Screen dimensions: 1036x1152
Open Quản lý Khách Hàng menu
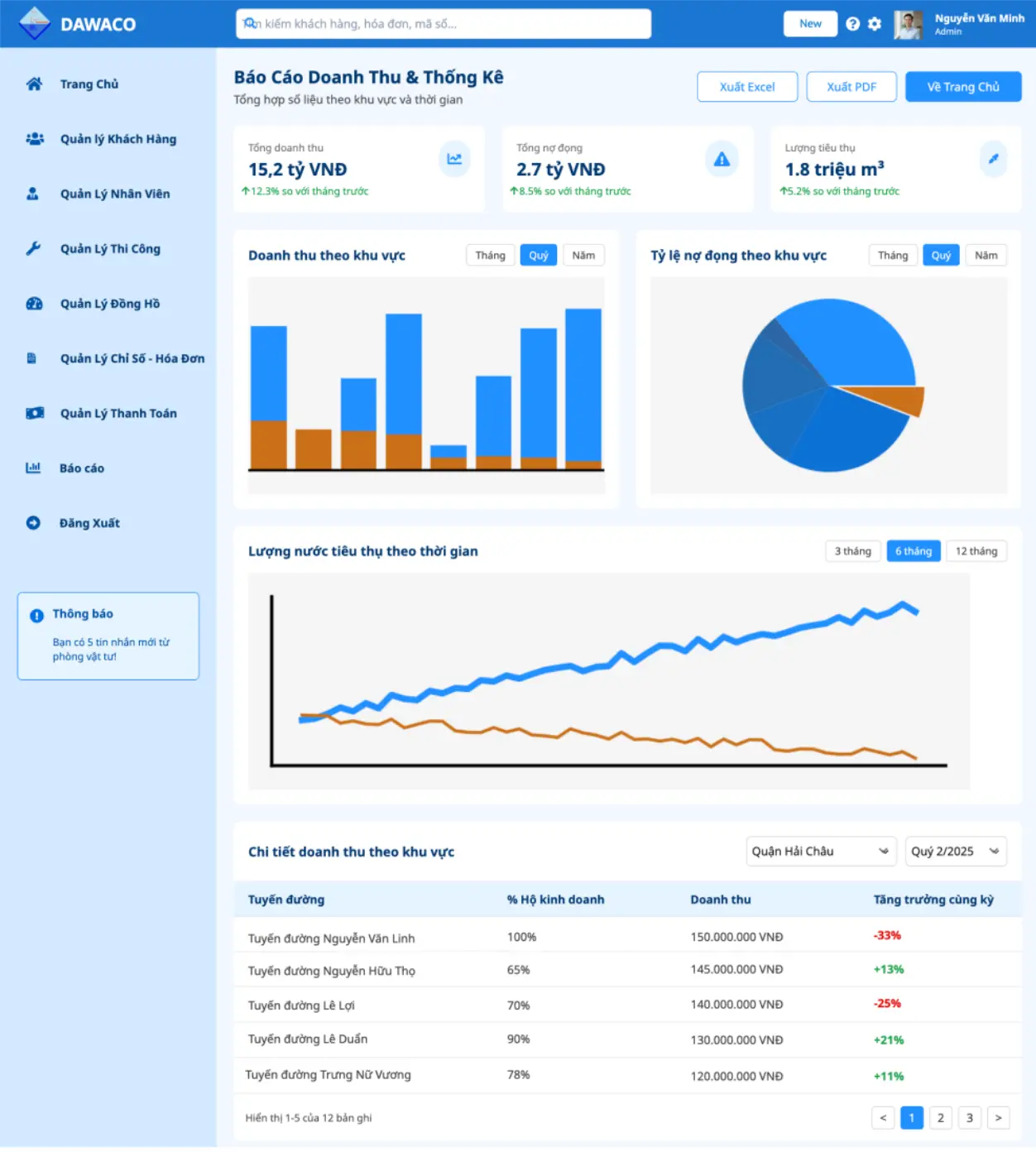[x=118, y=139]
